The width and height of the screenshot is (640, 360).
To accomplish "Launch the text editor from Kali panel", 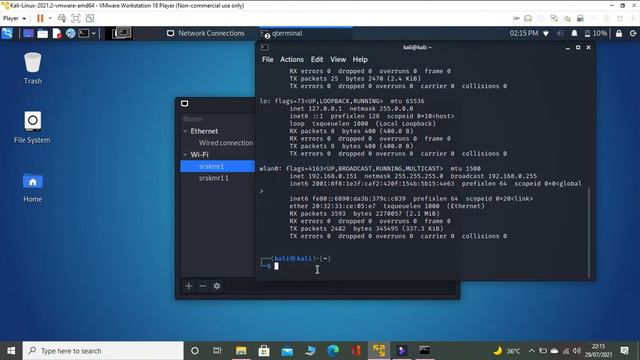I will (57, 33).
